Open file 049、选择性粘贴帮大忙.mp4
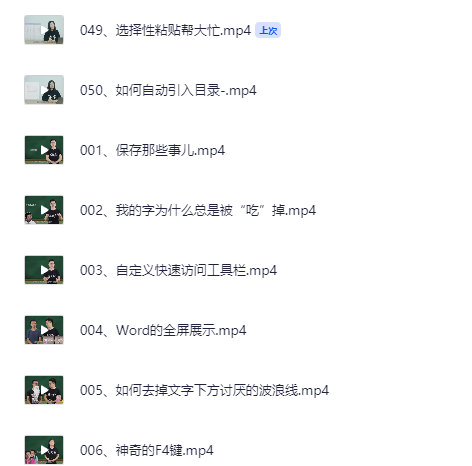Viewport: 472px width, 466px height. [165, 30]
